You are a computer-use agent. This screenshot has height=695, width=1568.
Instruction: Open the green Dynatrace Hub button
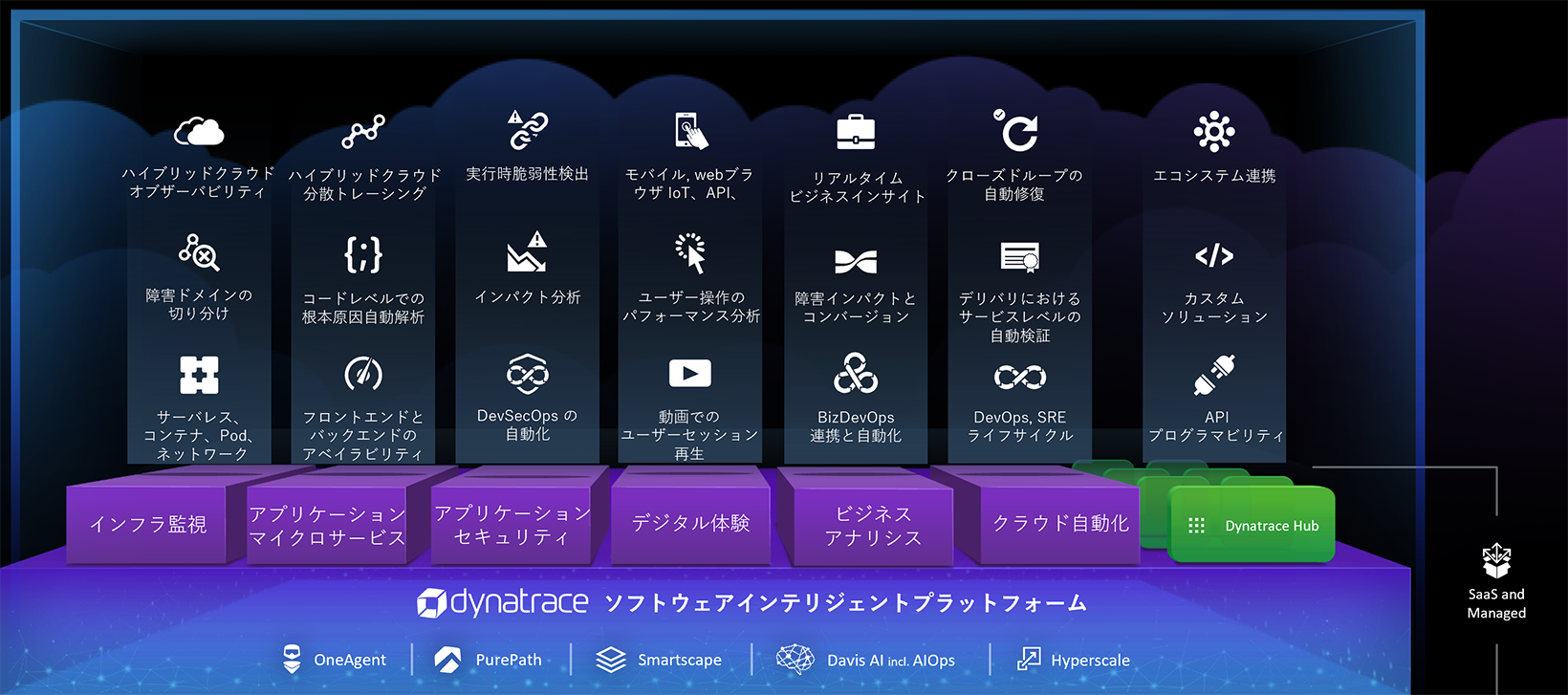click(x=1252, y=525)
